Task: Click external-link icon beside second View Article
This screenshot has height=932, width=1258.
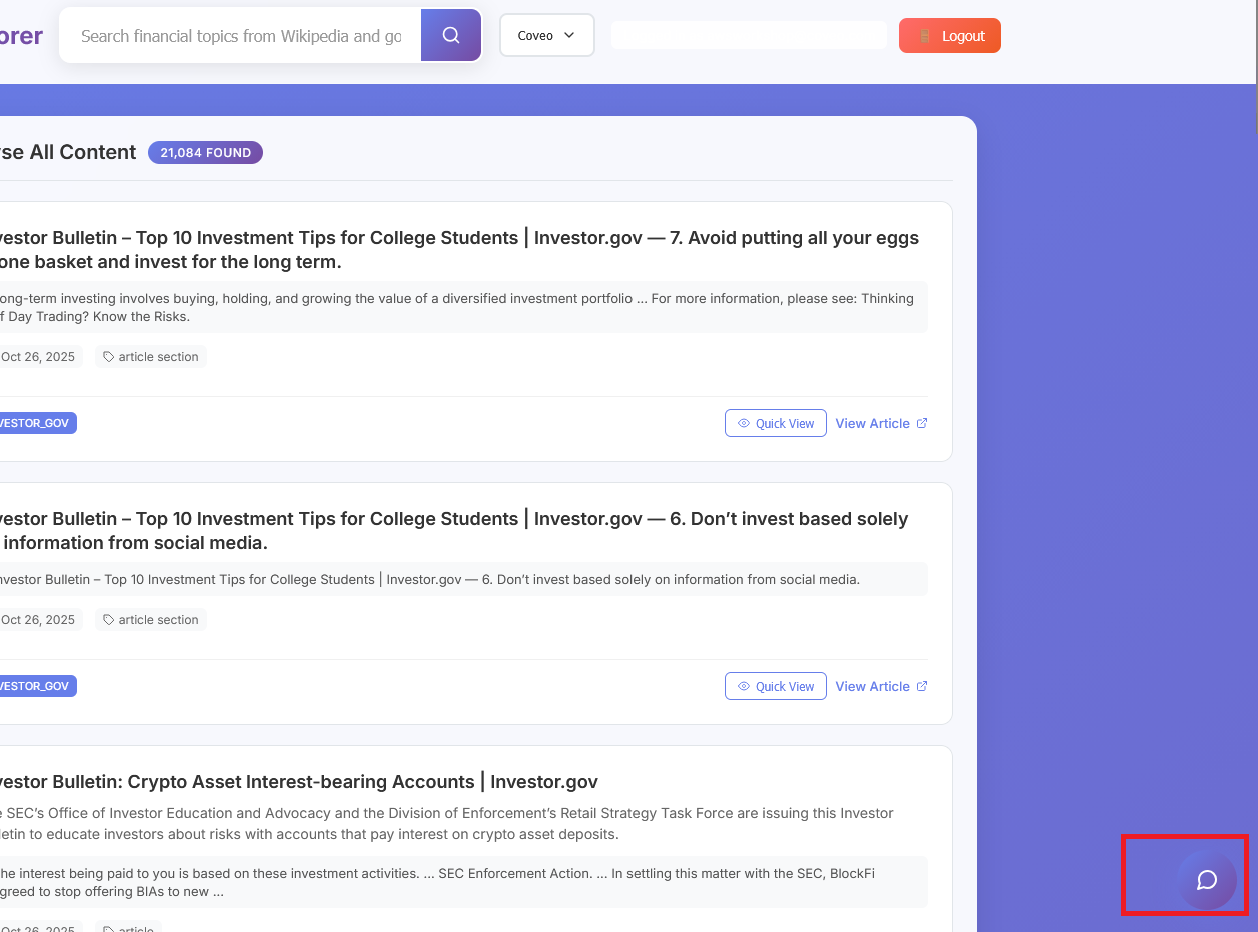Action: click(x=922, y=687)
